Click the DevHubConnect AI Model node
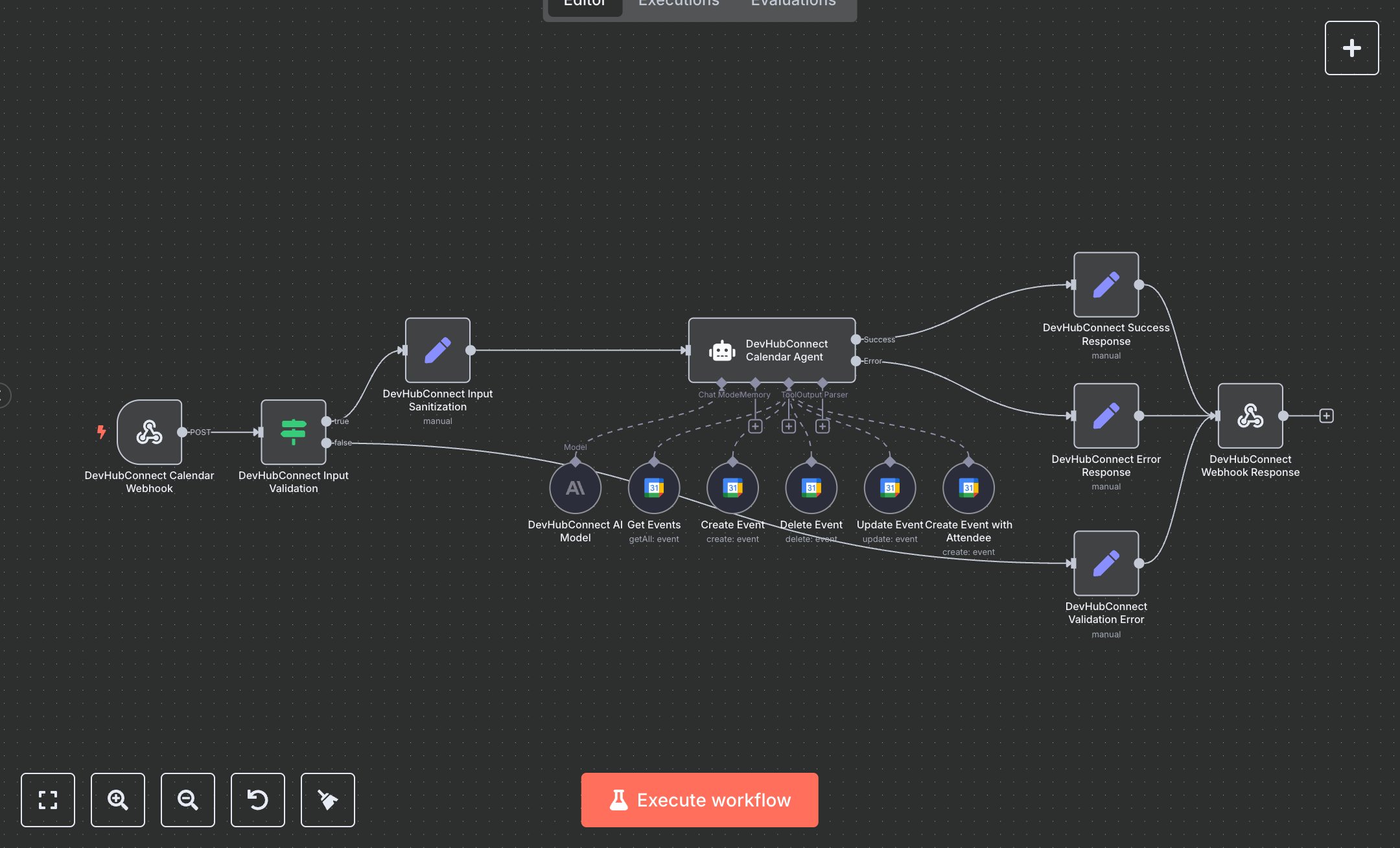Viewport: 1400px width, 848px height. tap(575, 488)
